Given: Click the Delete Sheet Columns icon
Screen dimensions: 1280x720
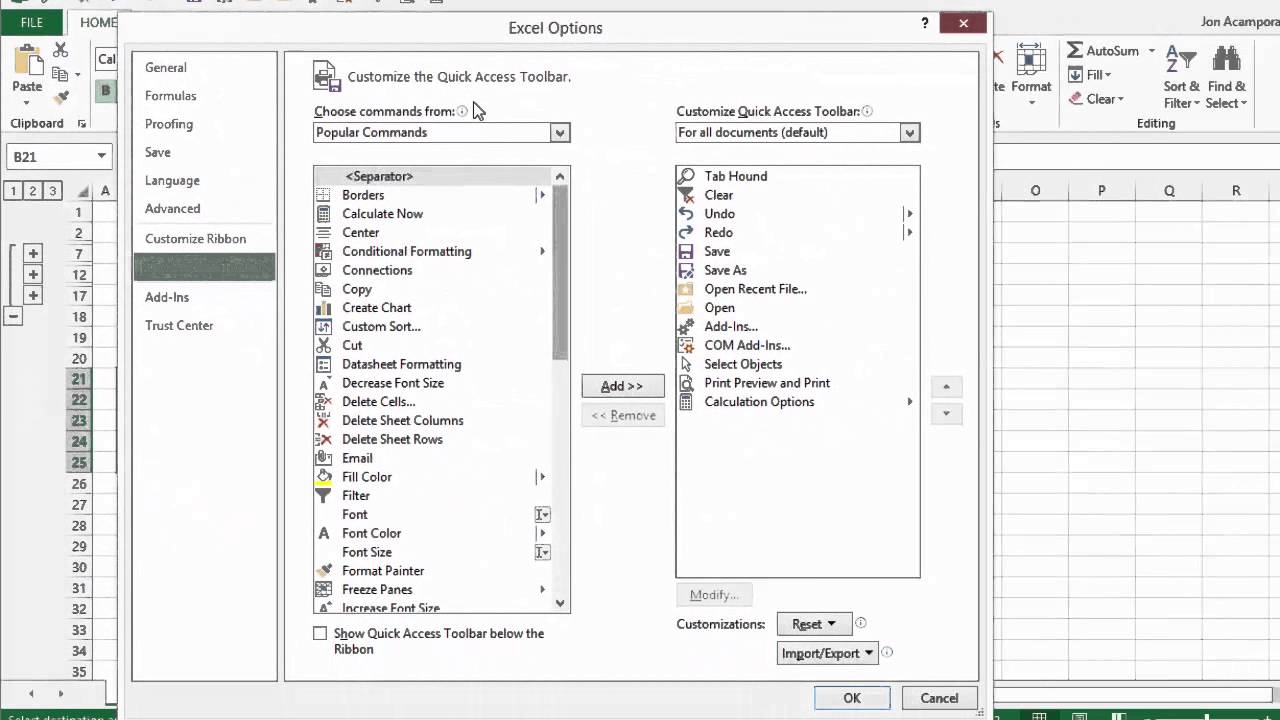Looking at the screenshot, I should coord(323,420).
